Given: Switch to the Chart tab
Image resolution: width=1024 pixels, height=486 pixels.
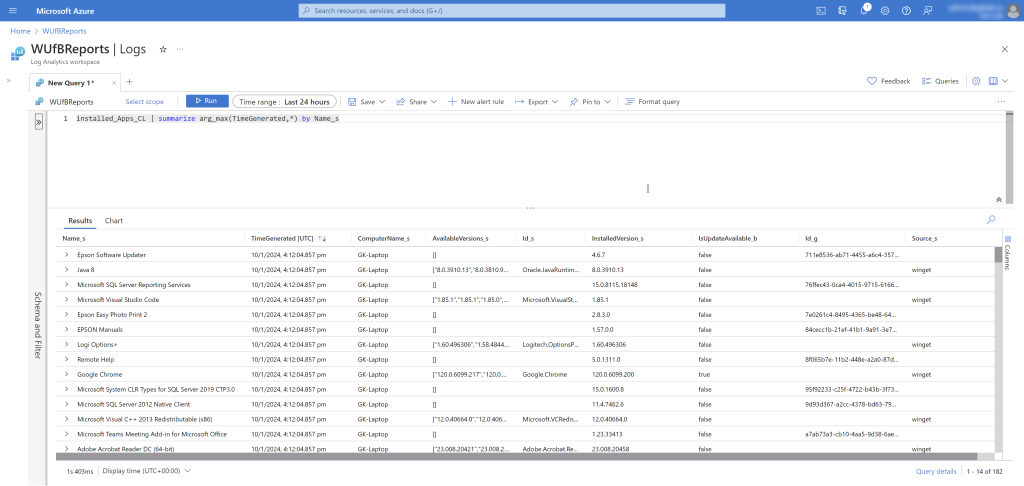Looking at the screenshot, I should (x=114, y=221).
